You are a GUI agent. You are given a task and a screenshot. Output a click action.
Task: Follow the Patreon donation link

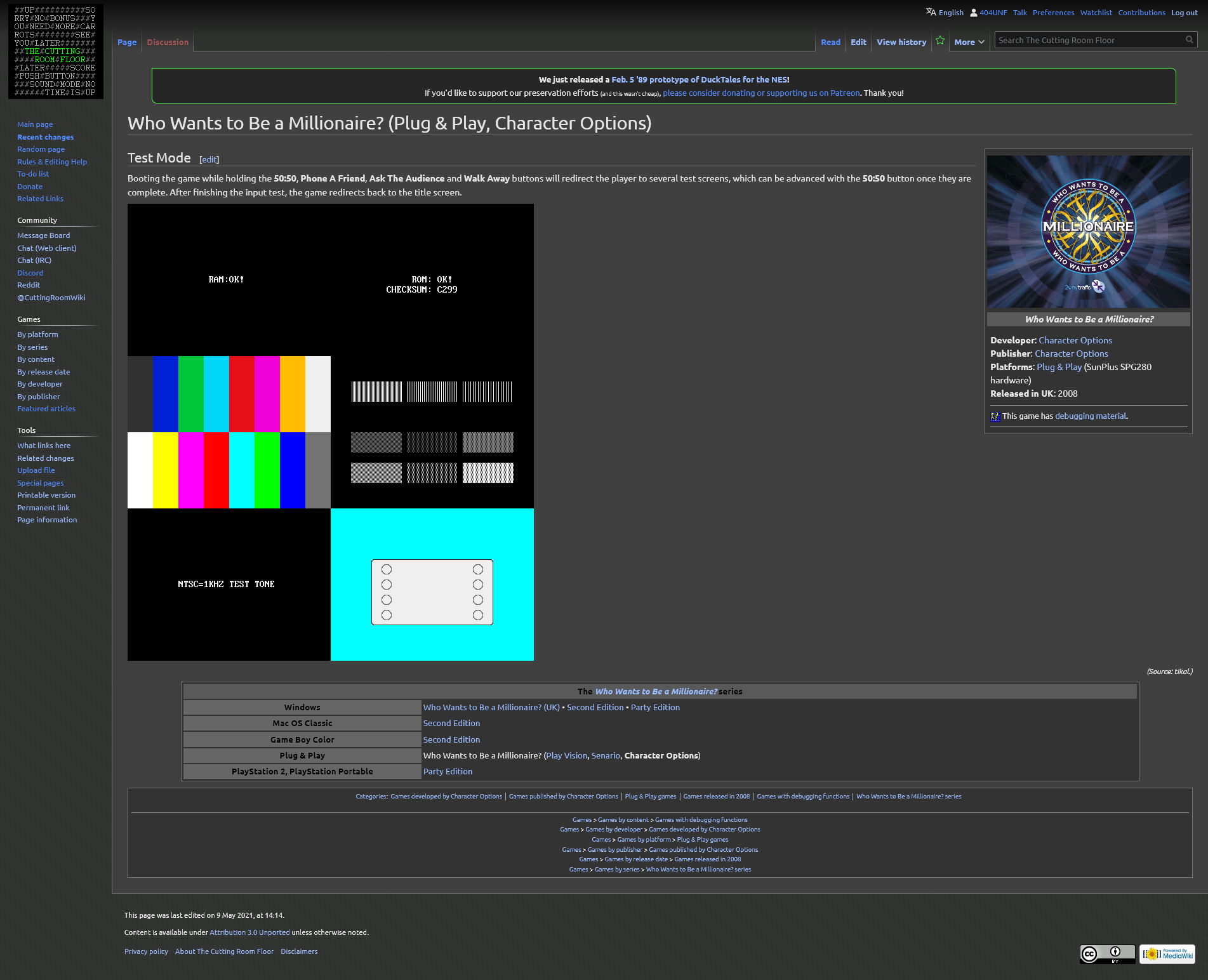tap(761, 93)
